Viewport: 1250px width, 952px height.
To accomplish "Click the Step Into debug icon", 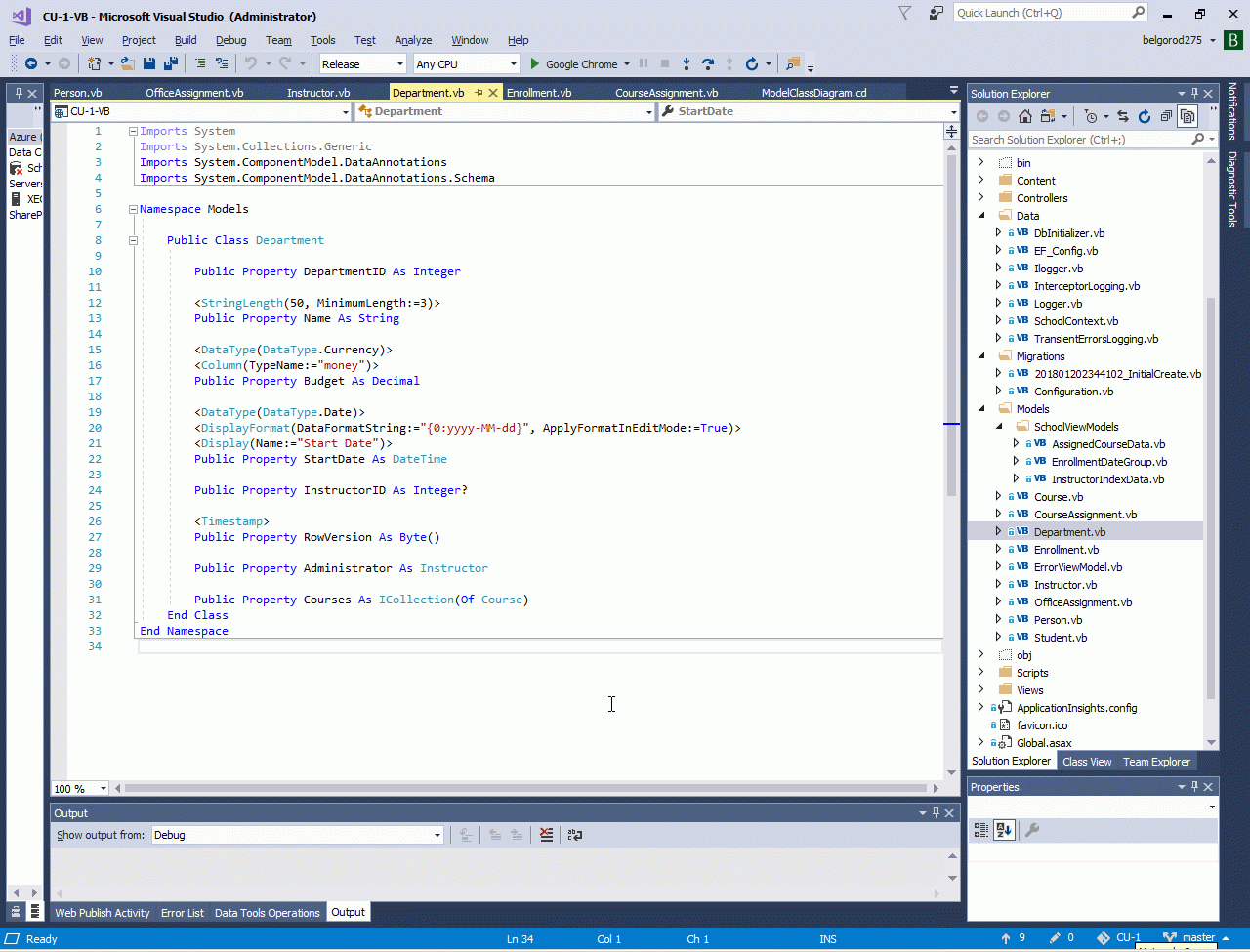I will [x=687, y=64].
